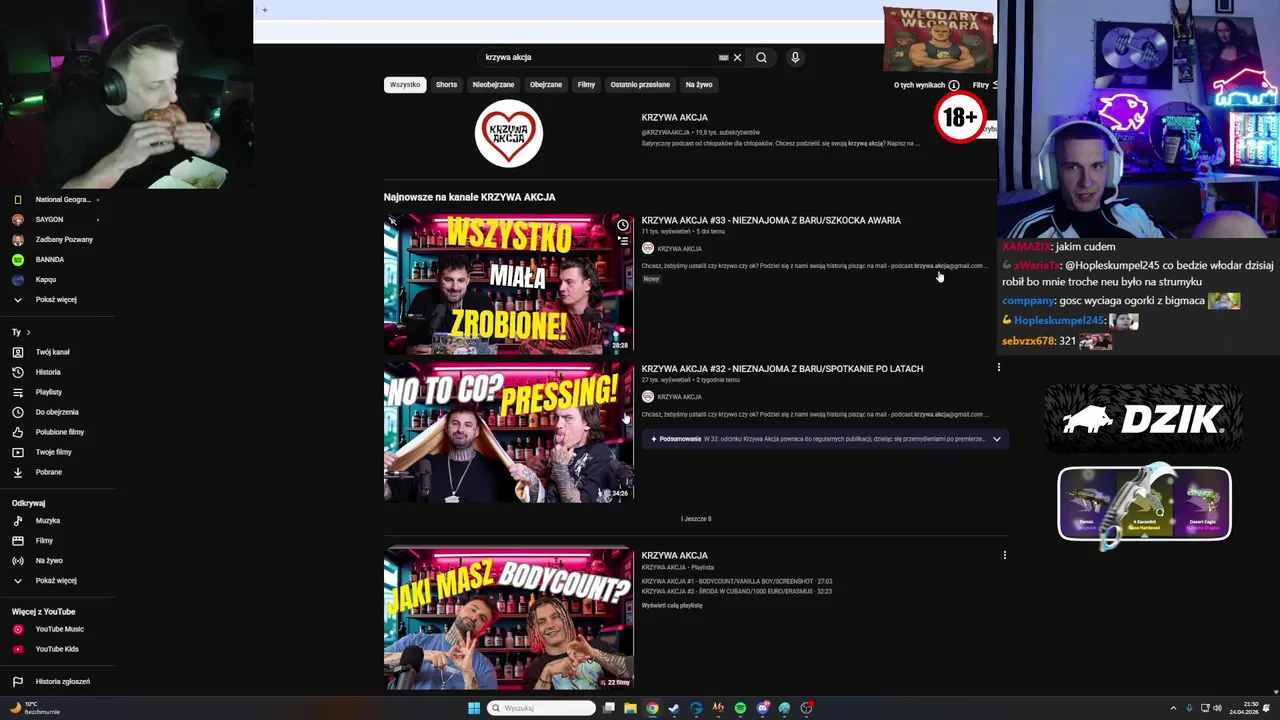The image size is (1280, 720).
Task: Open the video titled KRZYWA AKCJA #32
Action: tap(782, 369)
